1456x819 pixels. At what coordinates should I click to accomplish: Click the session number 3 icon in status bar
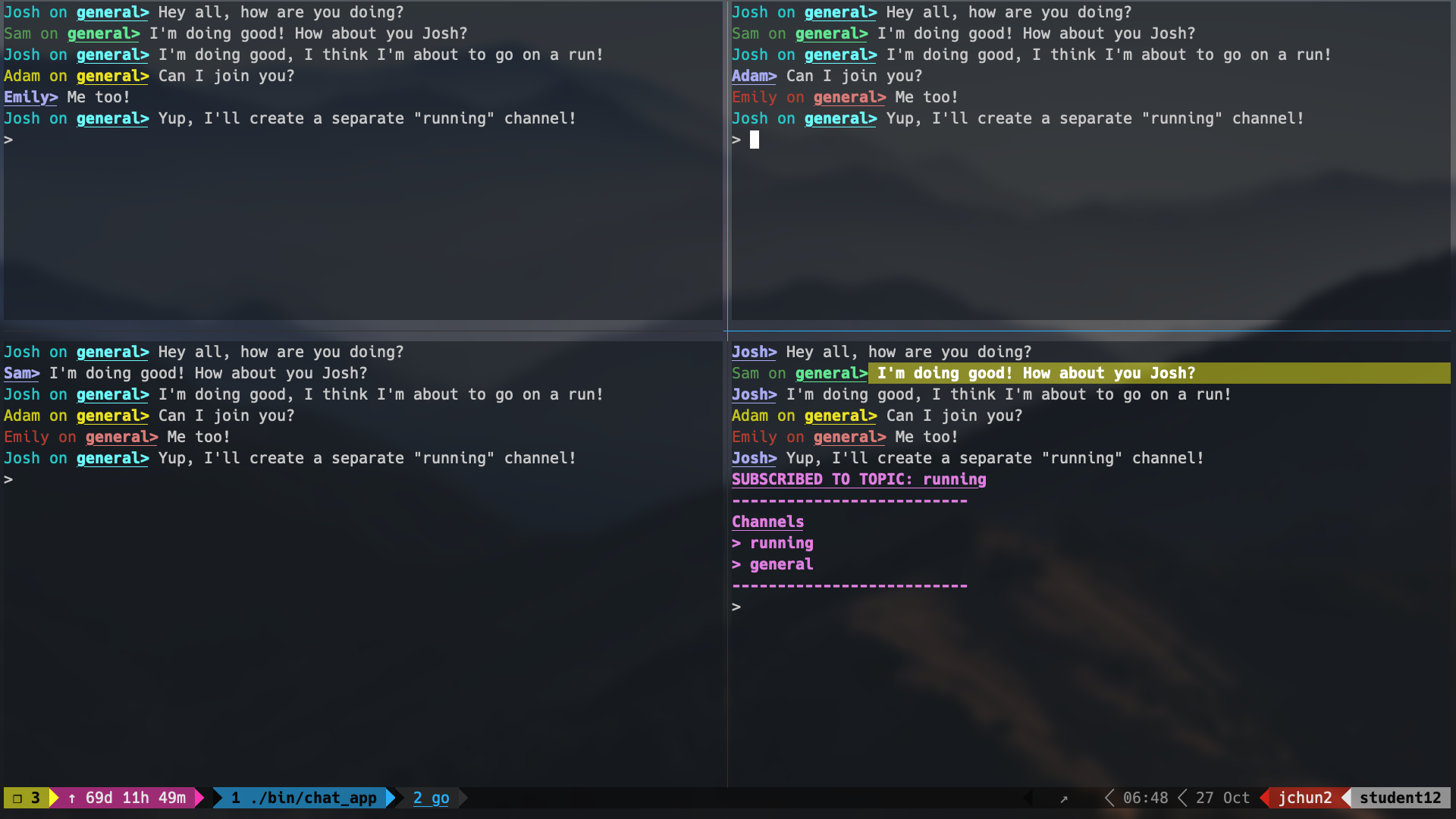click(x=26, y=798)
